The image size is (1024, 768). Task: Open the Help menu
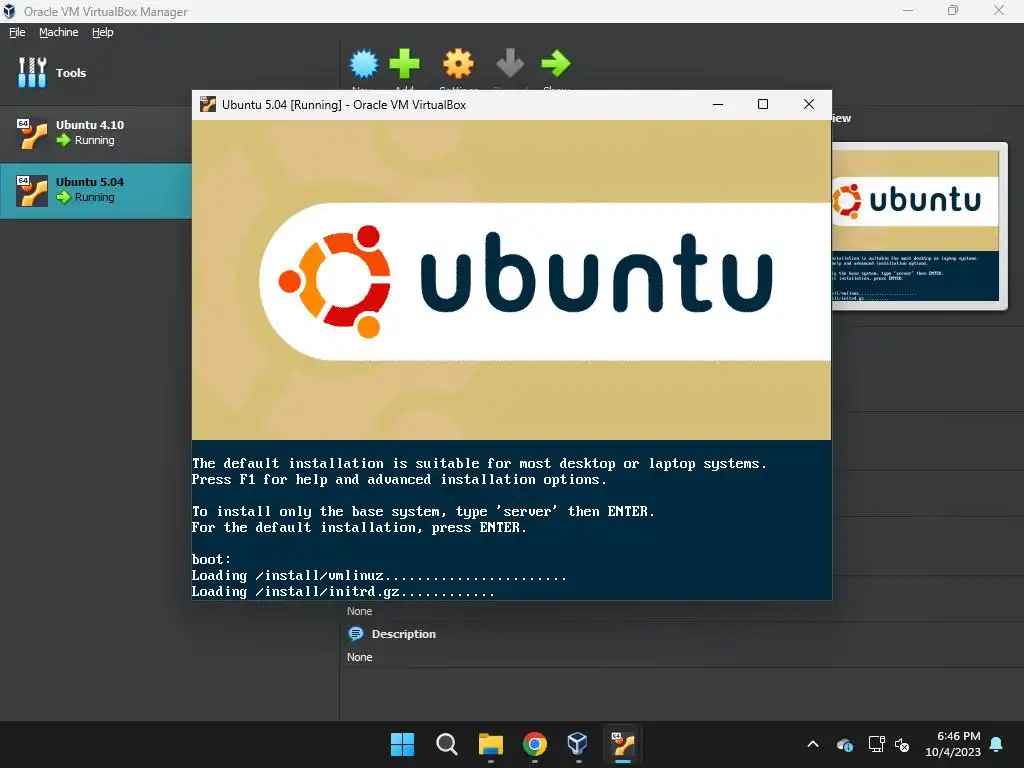tap(103, 32)
